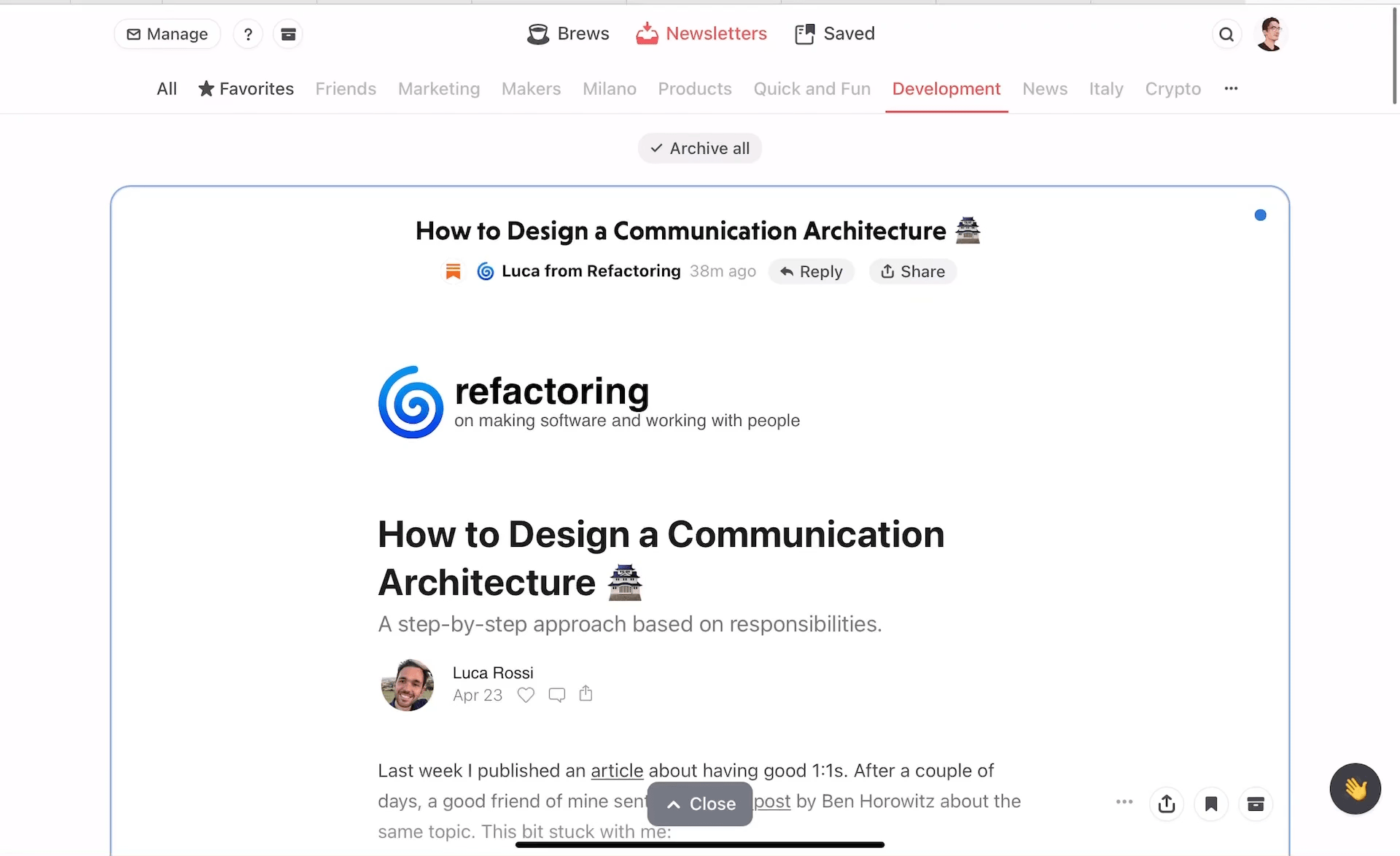Screen dimensions: 1400x856
Task: Click the refactoring logo banner
Action: (x=589, y=402)
